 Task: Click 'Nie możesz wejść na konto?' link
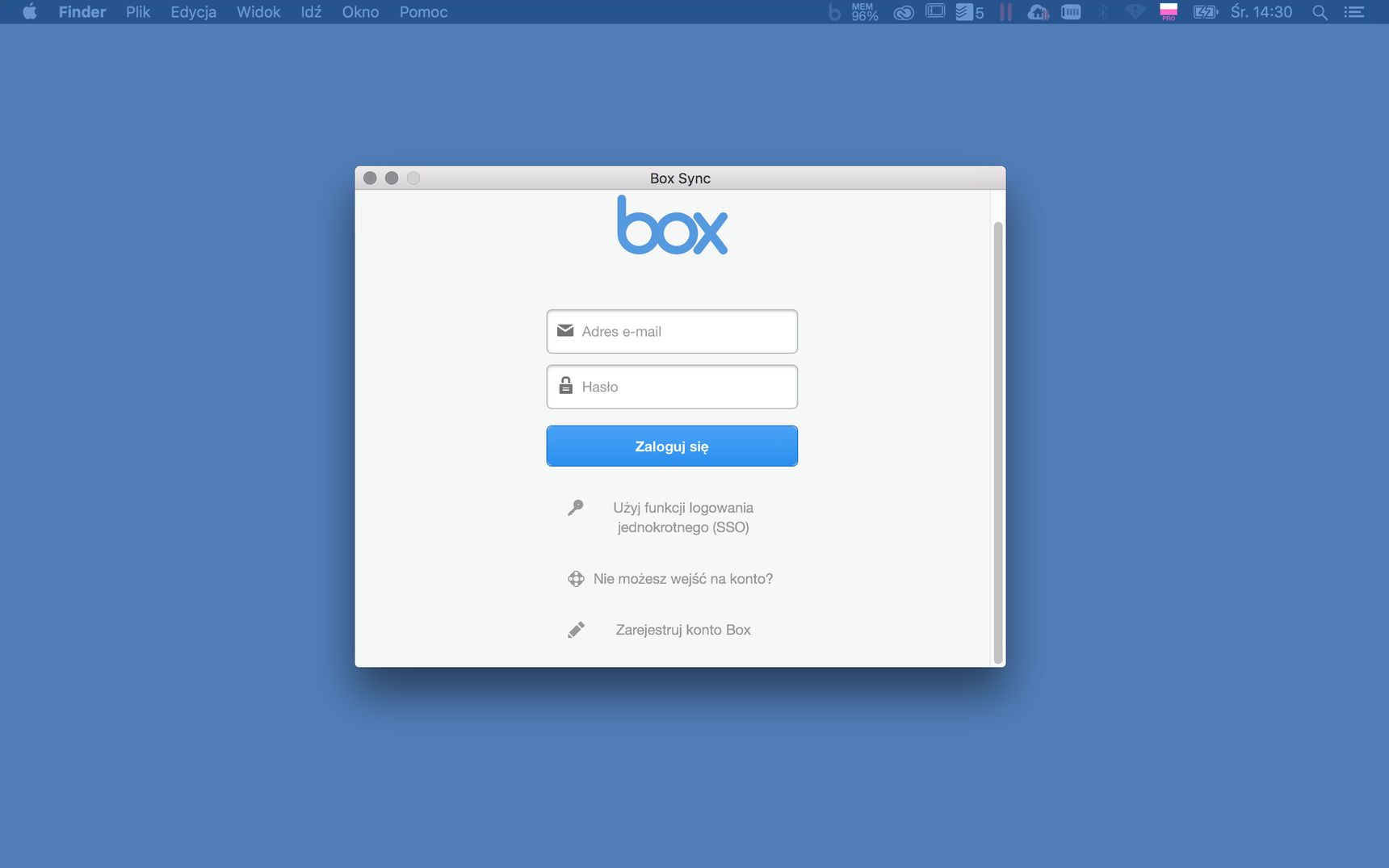point(683,579)
